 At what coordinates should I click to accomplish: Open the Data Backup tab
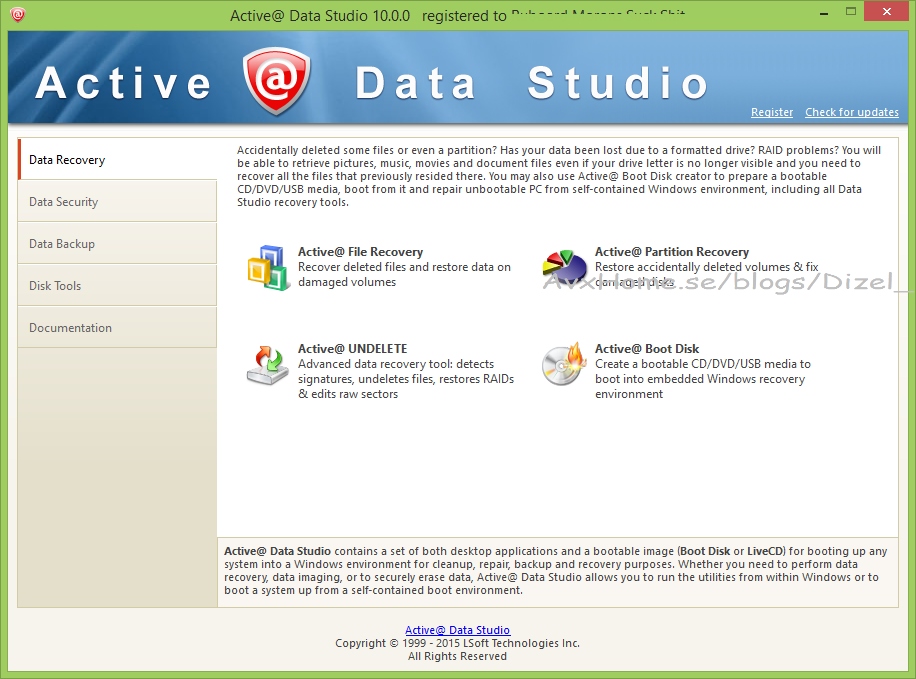pyautogui.click(x=117, y=244)
